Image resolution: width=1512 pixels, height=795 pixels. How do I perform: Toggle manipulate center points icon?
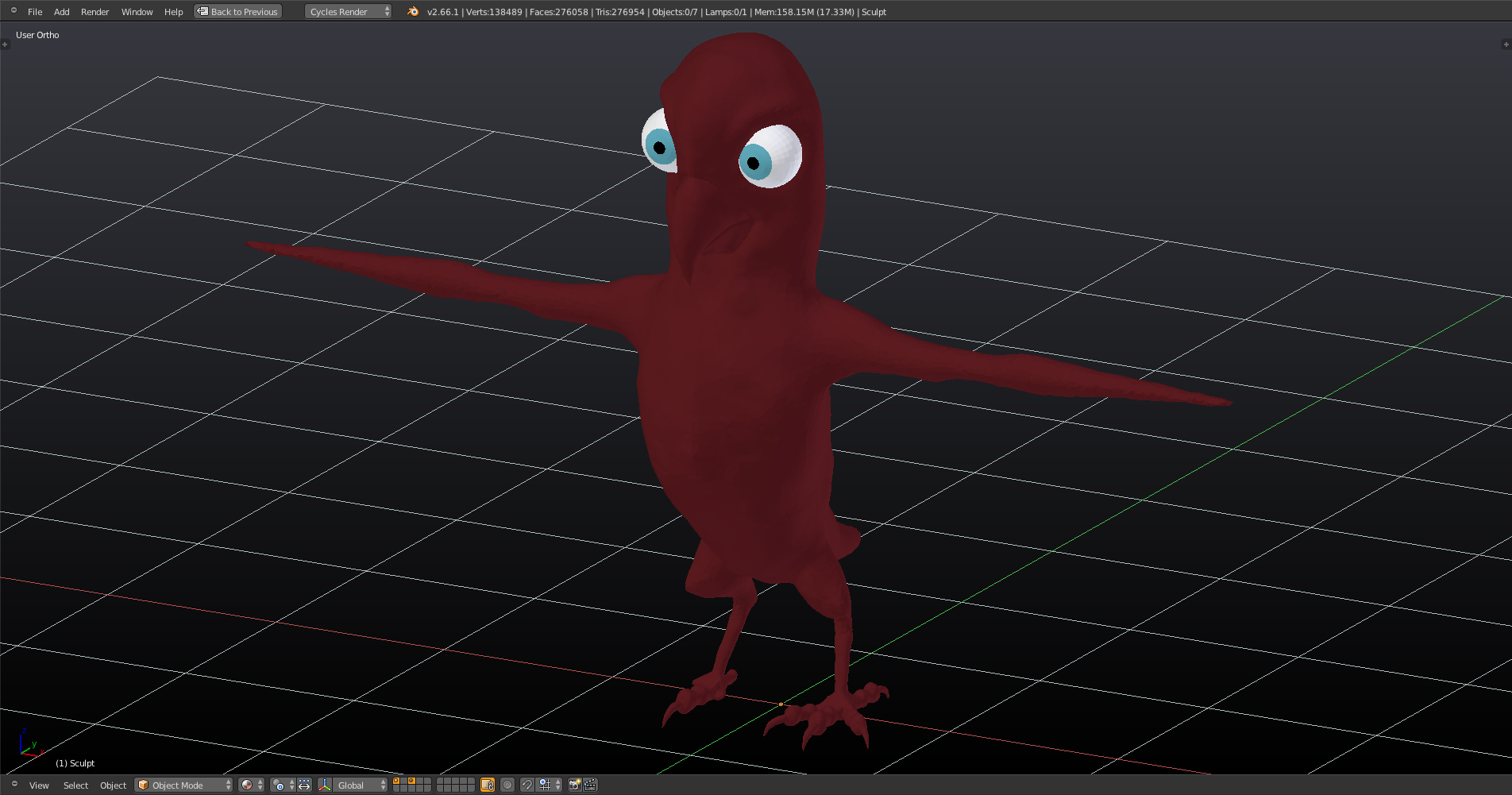click(304, 785)
